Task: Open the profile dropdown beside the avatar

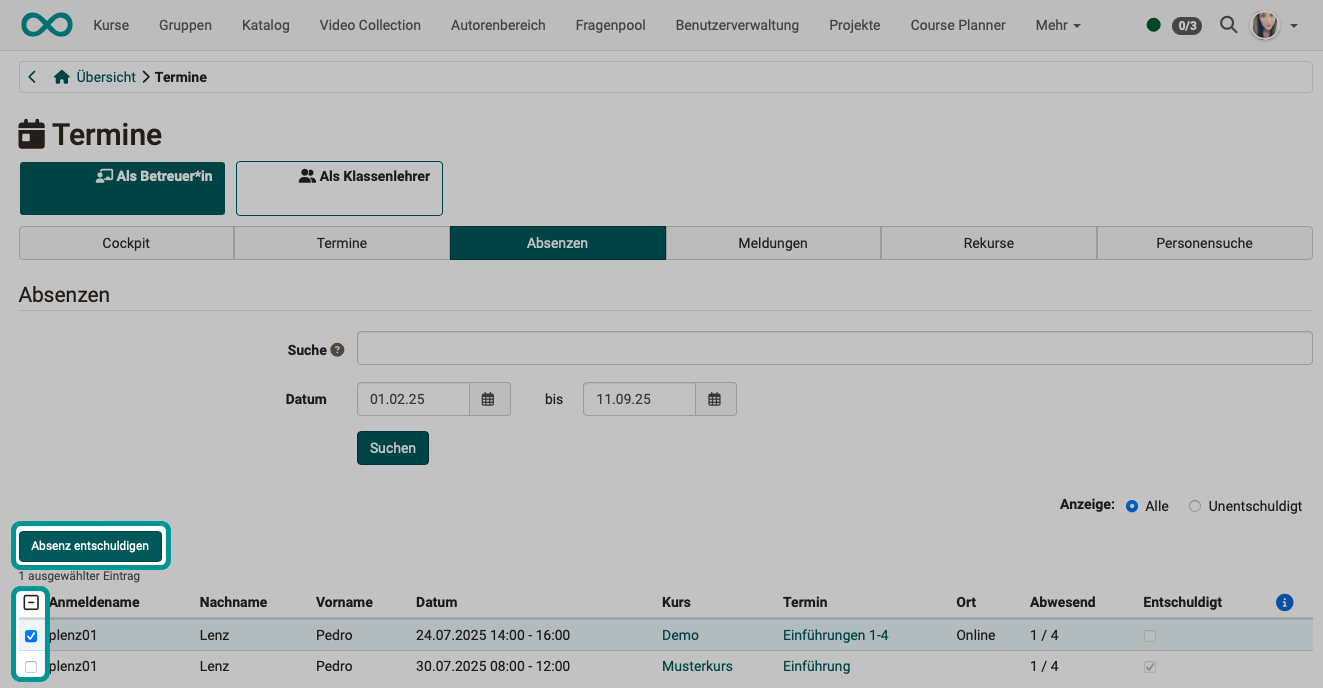Action: (x=1293, y=26)
